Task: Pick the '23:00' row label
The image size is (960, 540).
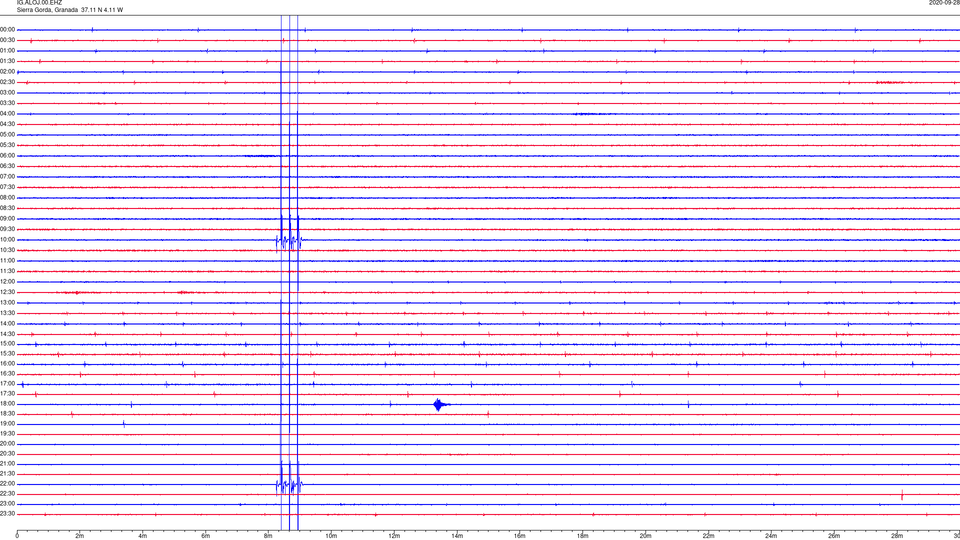Action: tap(7, 504)
